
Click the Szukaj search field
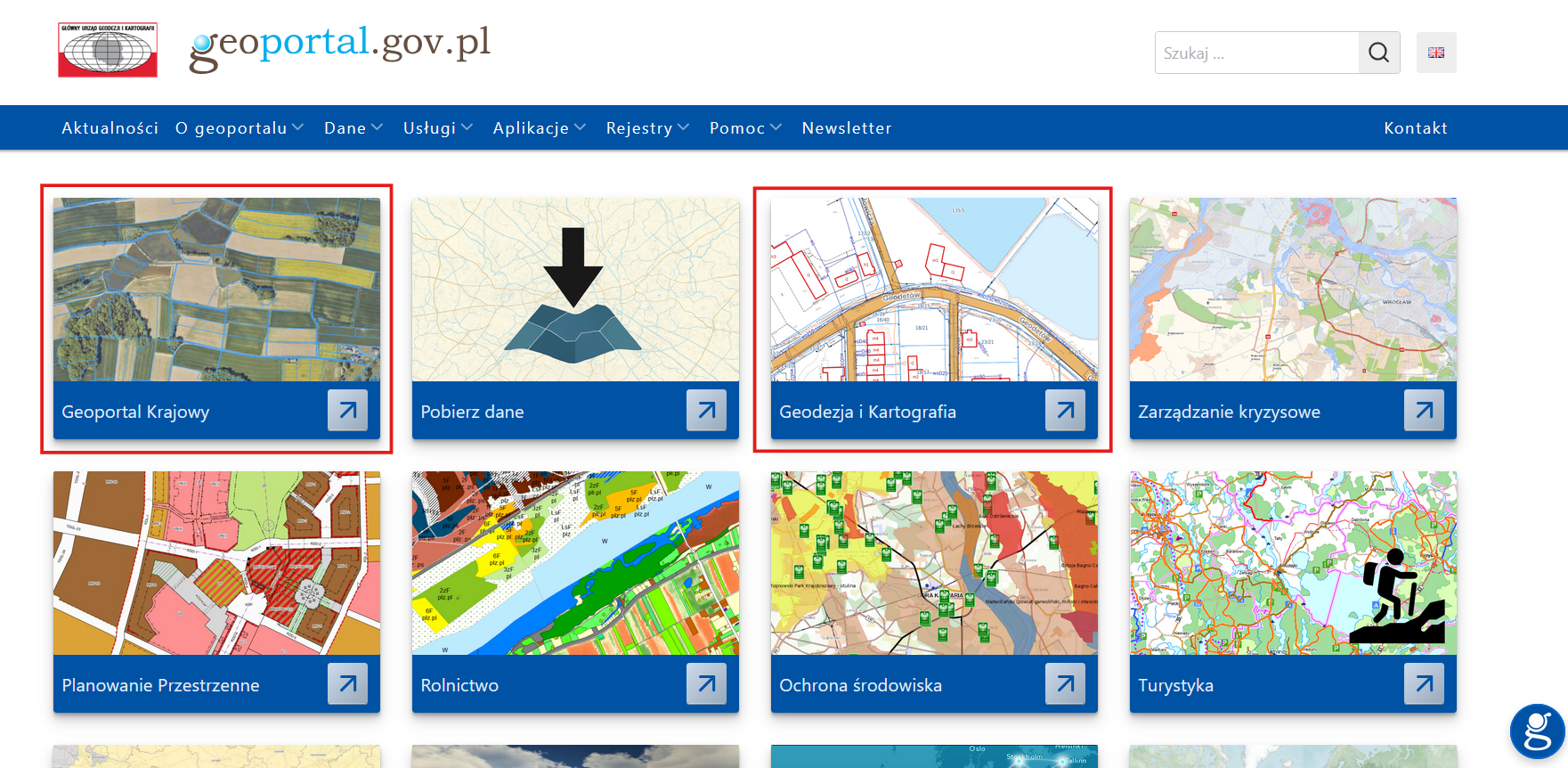click(x=1256, y=53)
